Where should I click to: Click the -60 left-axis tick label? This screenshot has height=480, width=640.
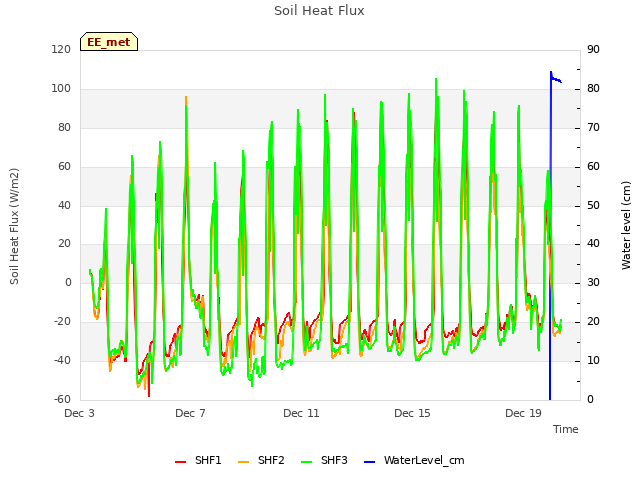click(x=62, y=399)
